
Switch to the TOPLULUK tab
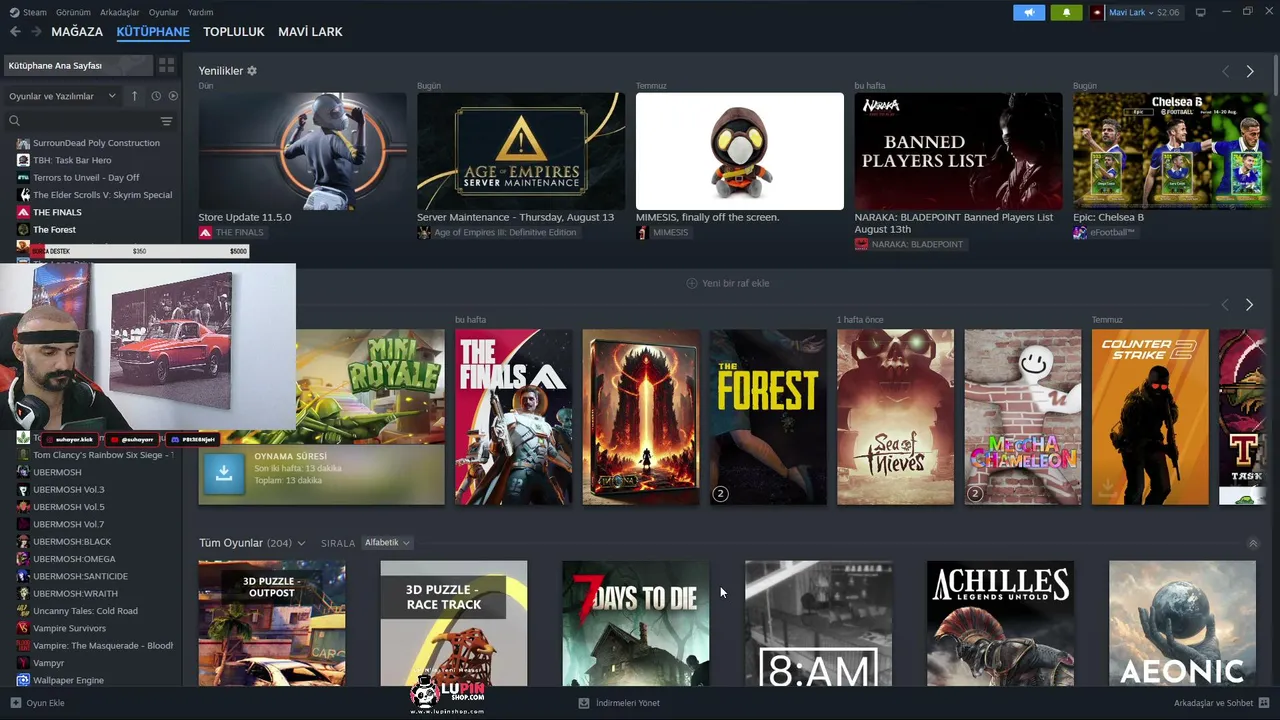(234, 32)
